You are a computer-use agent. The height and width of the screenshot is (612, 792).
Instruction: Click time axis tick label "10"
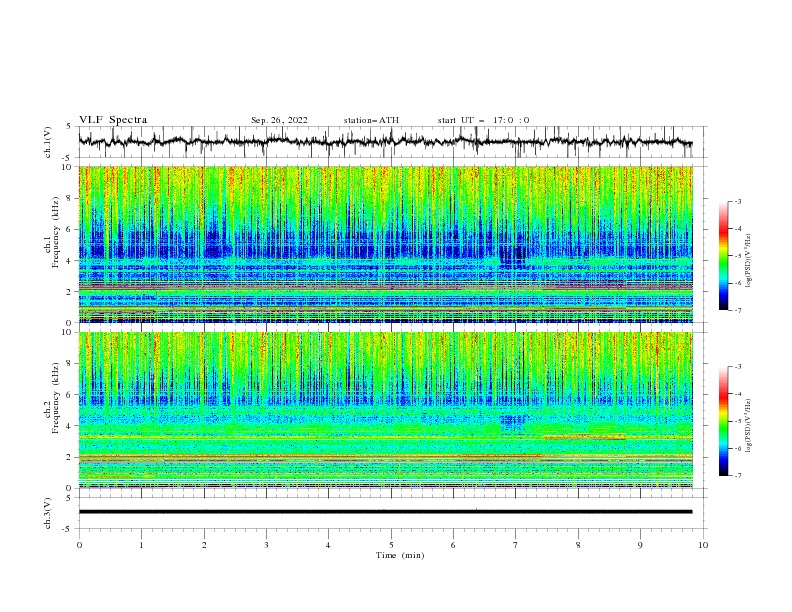[703, 545]
